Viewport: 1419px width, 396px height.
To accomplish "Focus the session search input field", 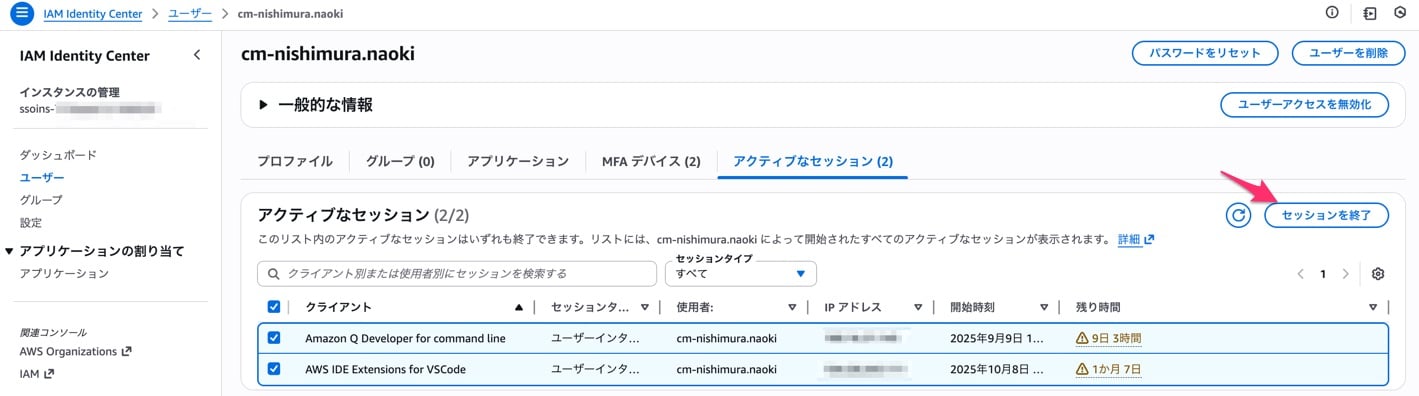I will [458, 273].
